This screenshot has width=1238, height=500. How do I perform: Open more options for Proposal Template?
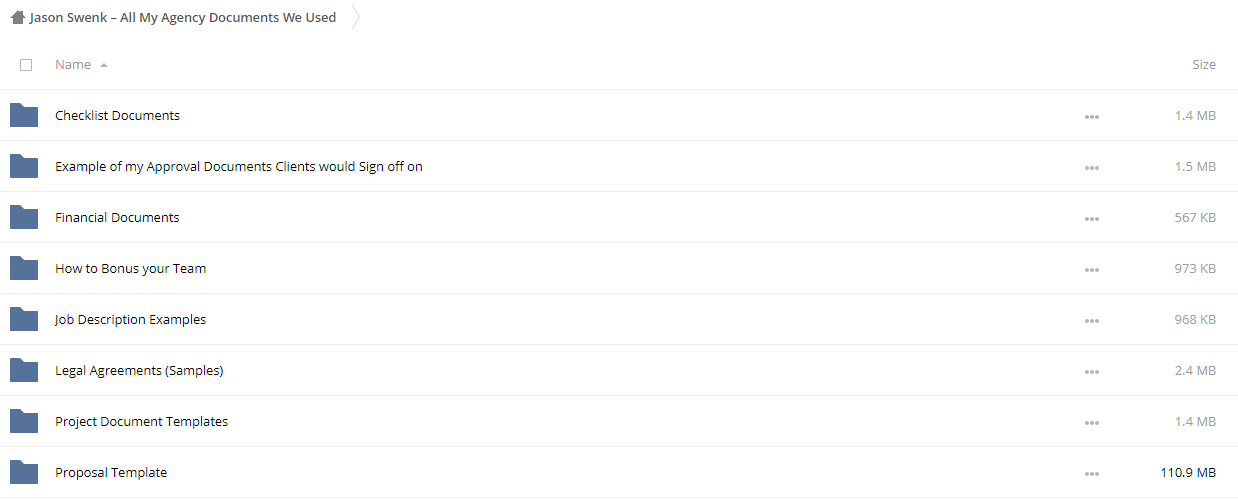pyautogui.click(x=1091, y=474)
